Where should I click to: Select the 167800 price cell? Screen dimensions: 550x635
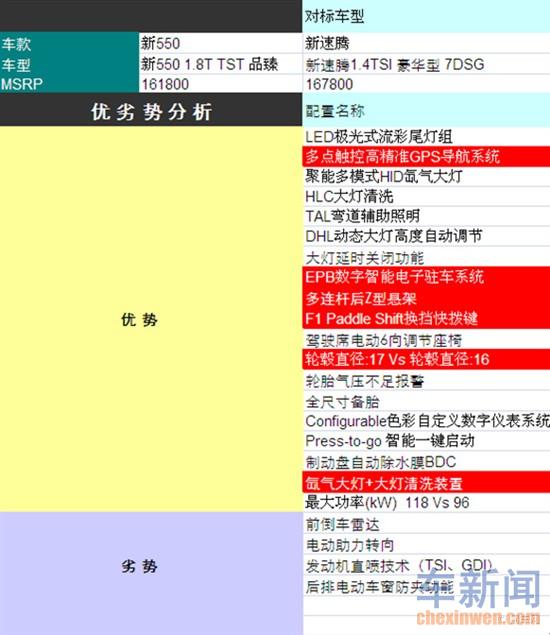click(426, 84)
